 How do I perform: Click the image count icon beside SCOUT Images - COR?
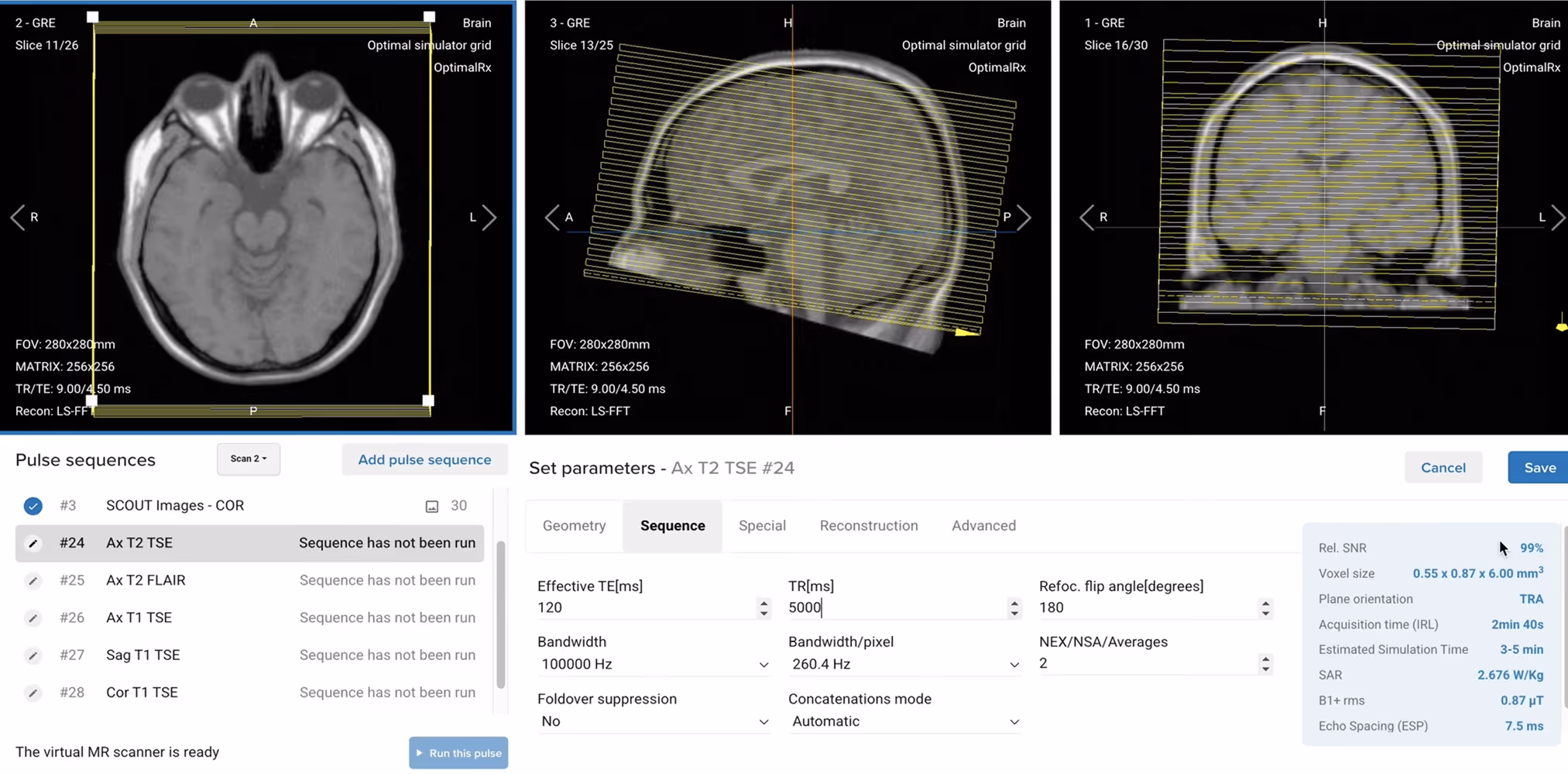click(431, 505)
